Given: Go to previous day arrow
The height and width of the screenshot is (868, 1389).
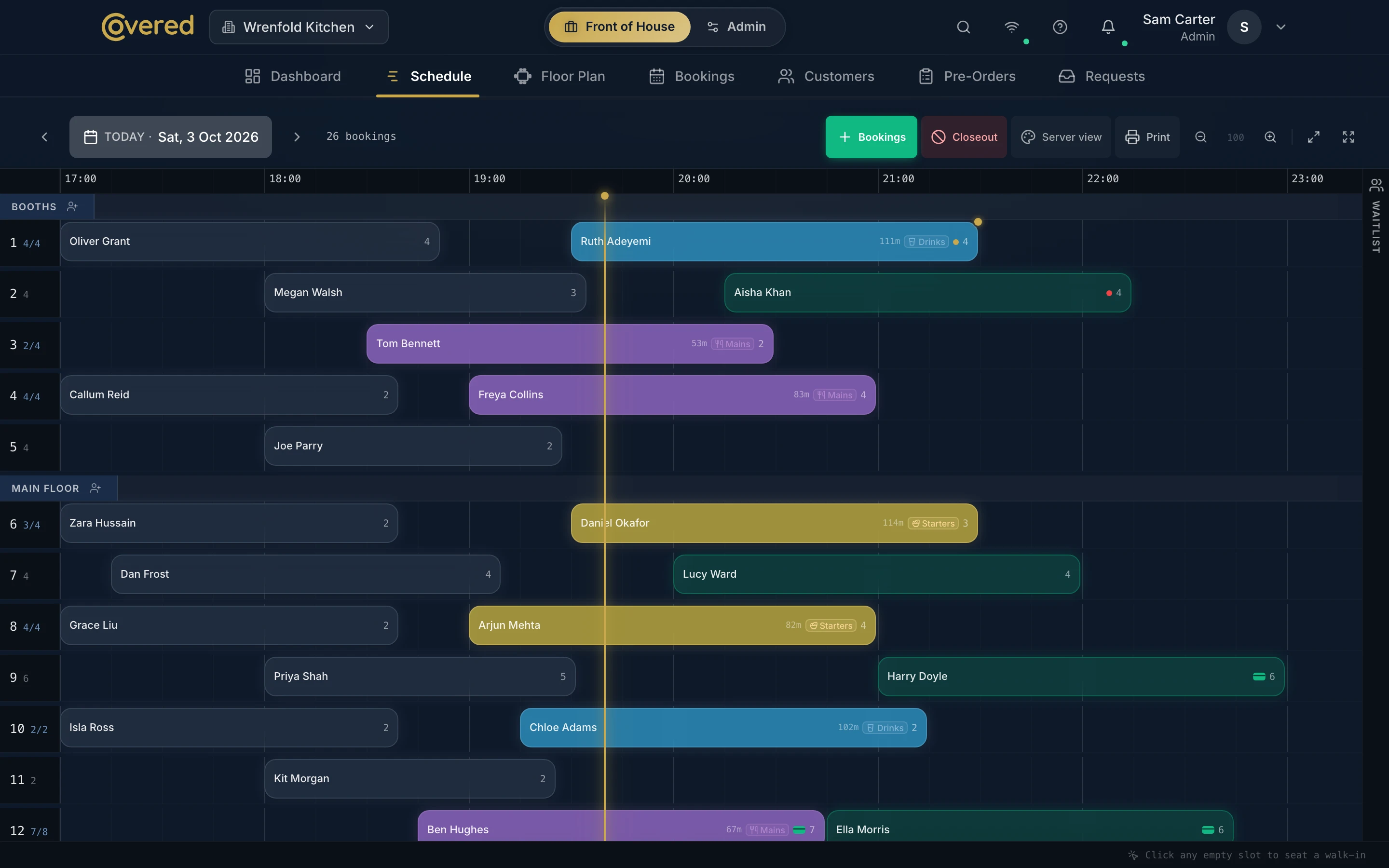Looking at the screenshot, I should click(44, 136).
